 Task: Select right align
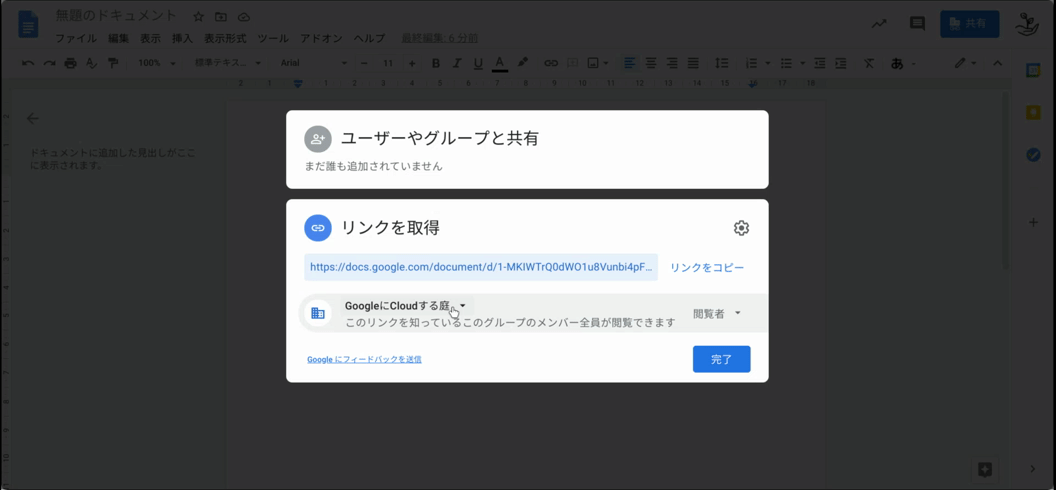(x=671, y=63)
